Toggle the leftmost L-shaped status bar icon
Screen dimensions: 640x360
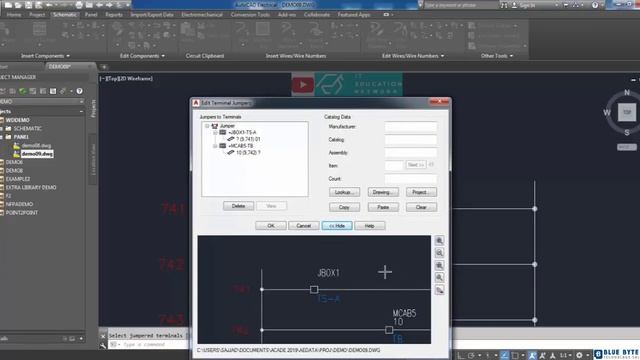point(460,356)
